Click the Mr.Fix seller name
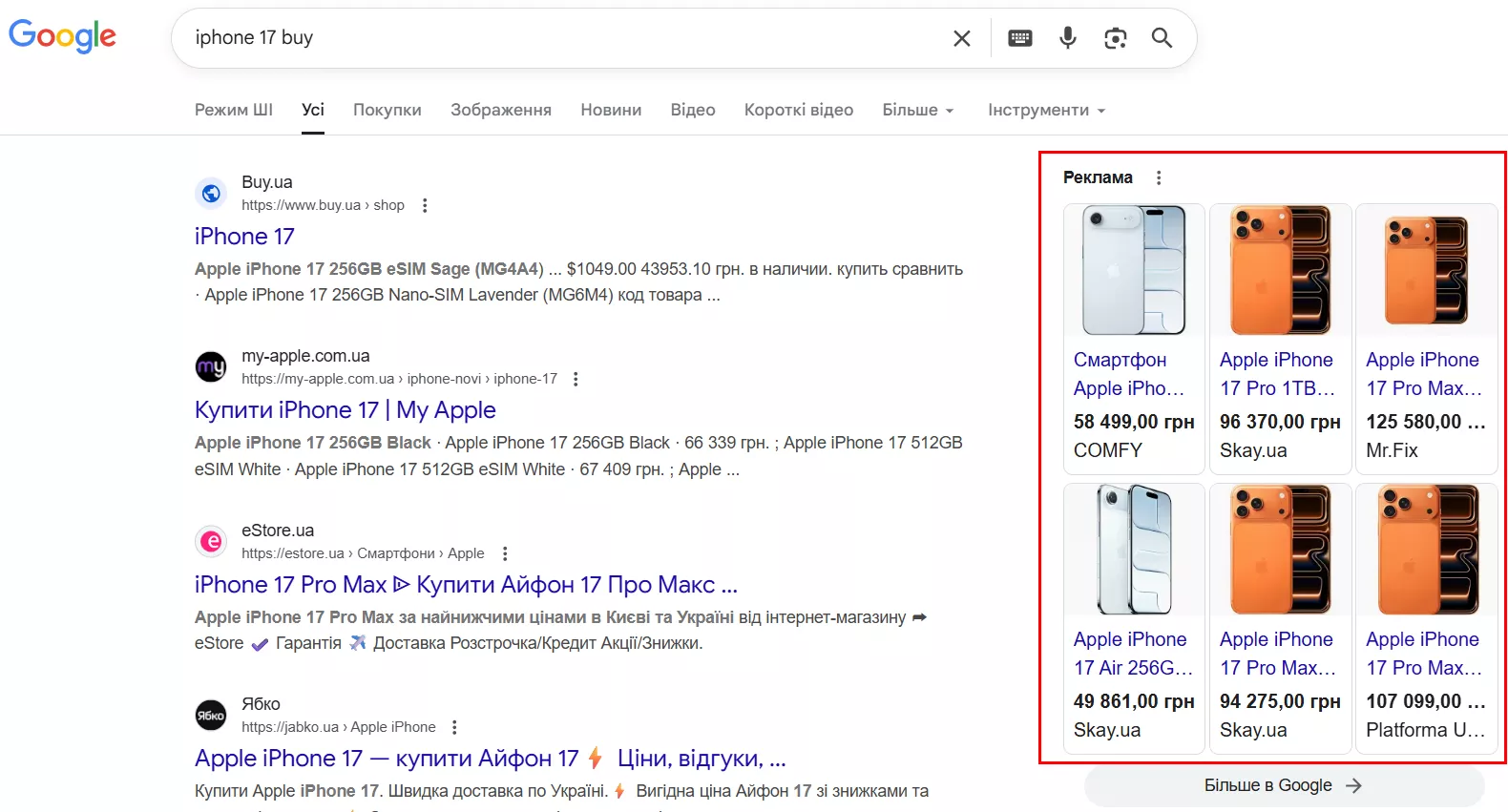 click(x=1392, y=450)
